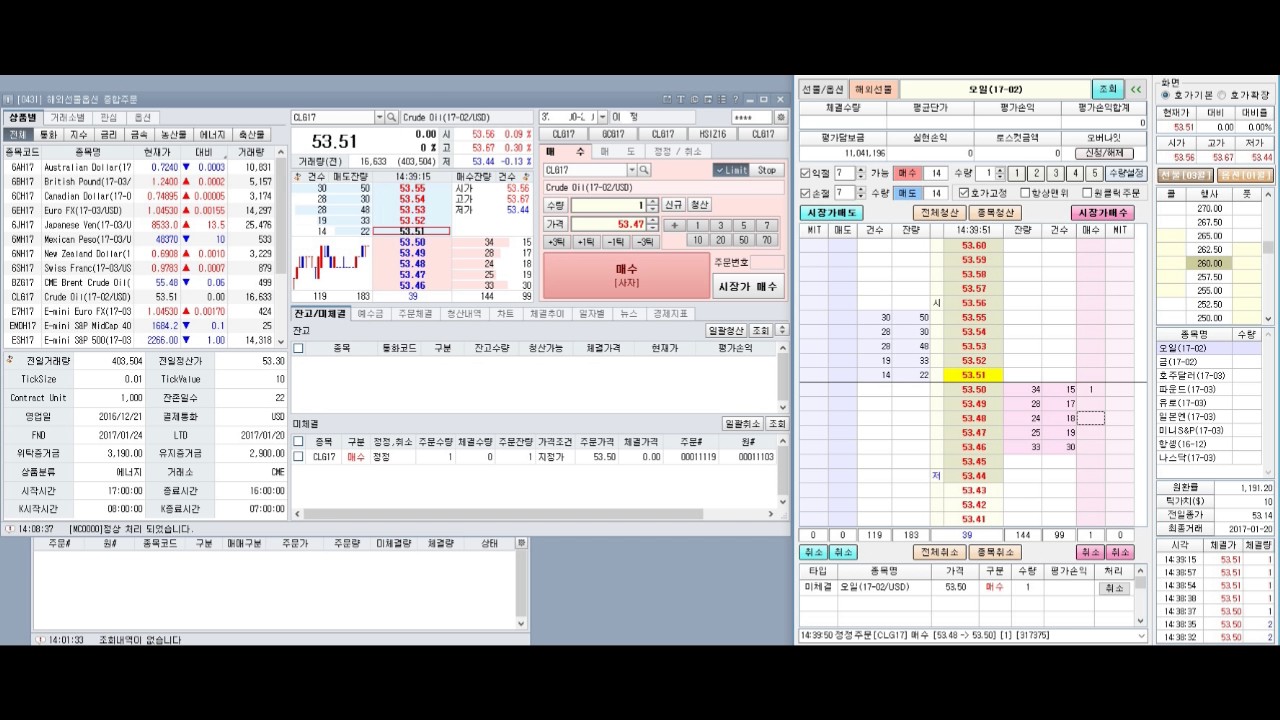Screen dimensions: 1280x720
Task: Open the 뉴스 tab
Action: click(x=628, y=313)
